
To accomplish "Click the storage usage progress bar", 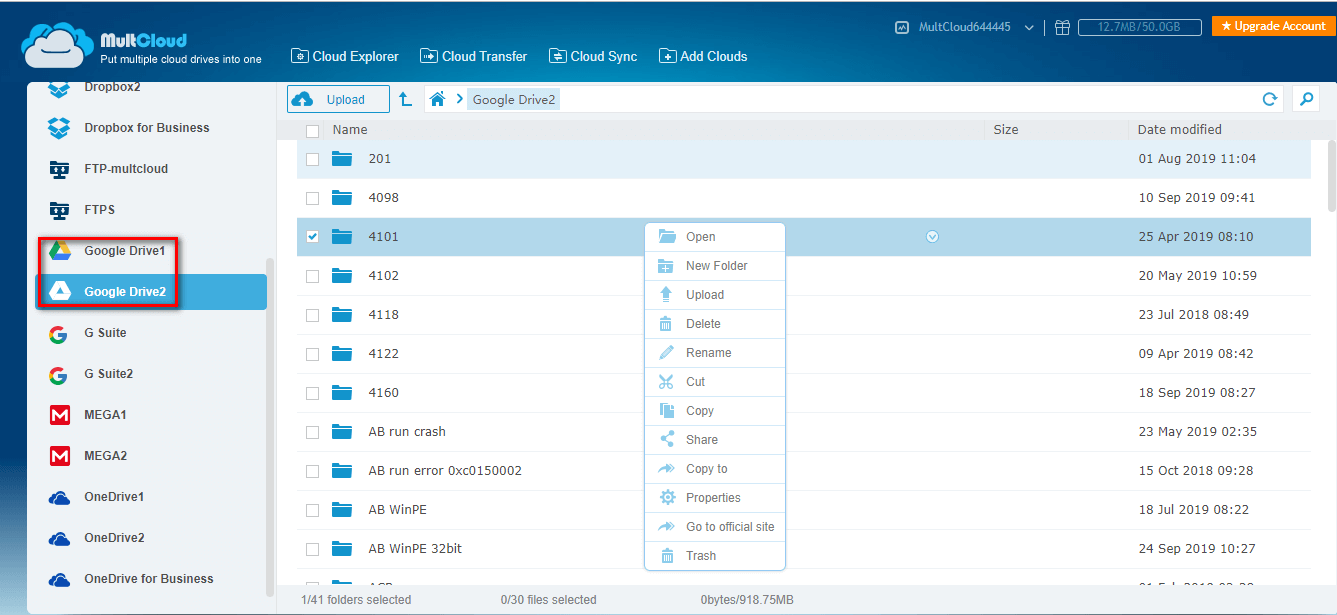I will 1138,28.
